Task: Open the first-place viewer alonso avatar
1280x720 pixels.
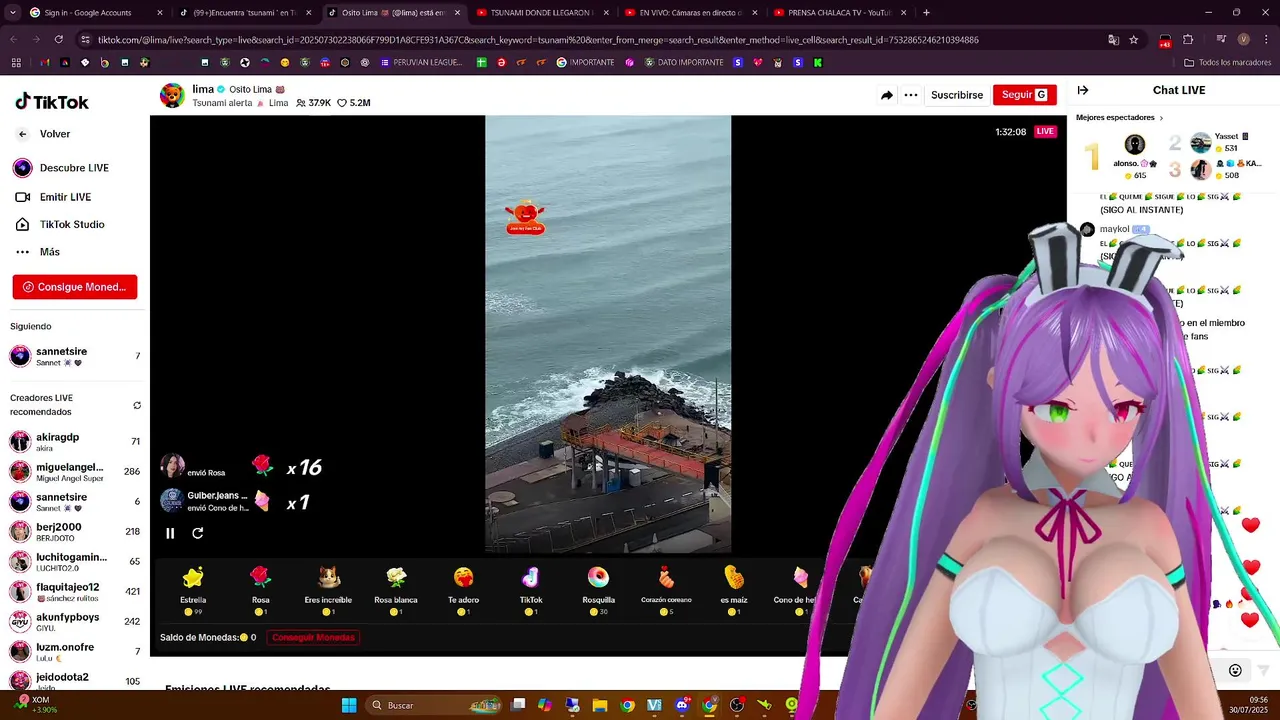Action: tap(1134, 146)
